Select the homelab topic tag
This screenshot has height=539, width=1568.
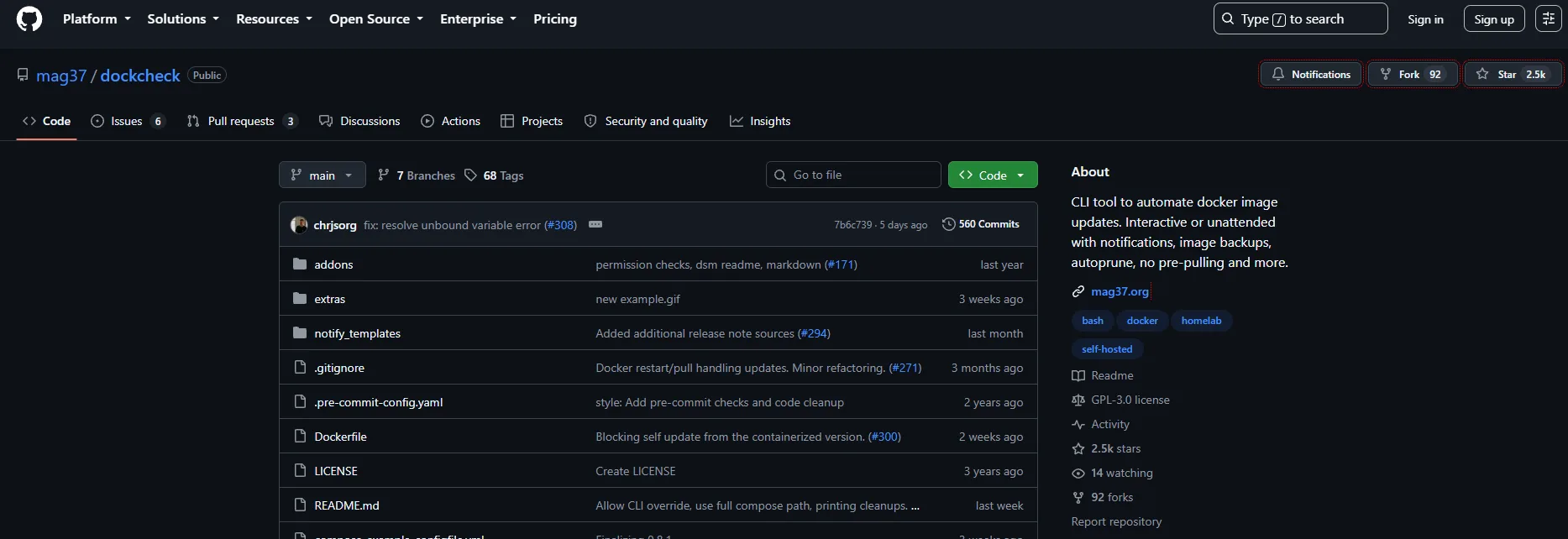click(x=1201, y=321)
